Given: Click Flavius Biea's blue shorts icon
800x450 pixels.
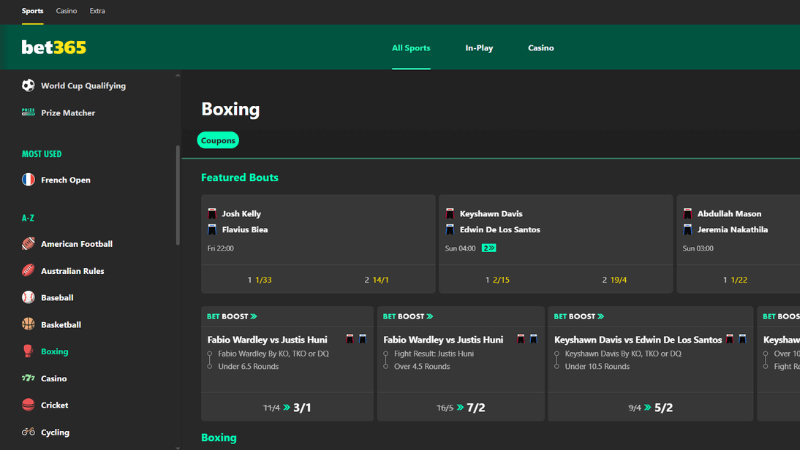Looking at the screenshot, I should (x=212, y=230).
